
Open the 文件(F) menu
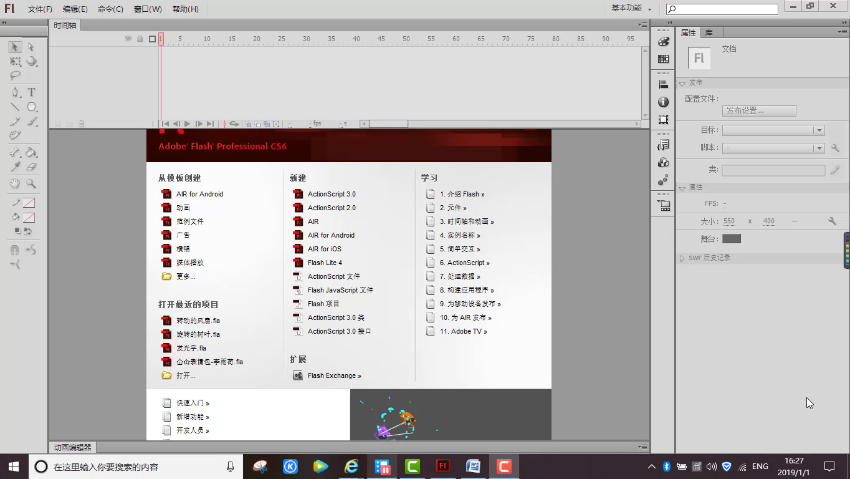tap(40, 9)
